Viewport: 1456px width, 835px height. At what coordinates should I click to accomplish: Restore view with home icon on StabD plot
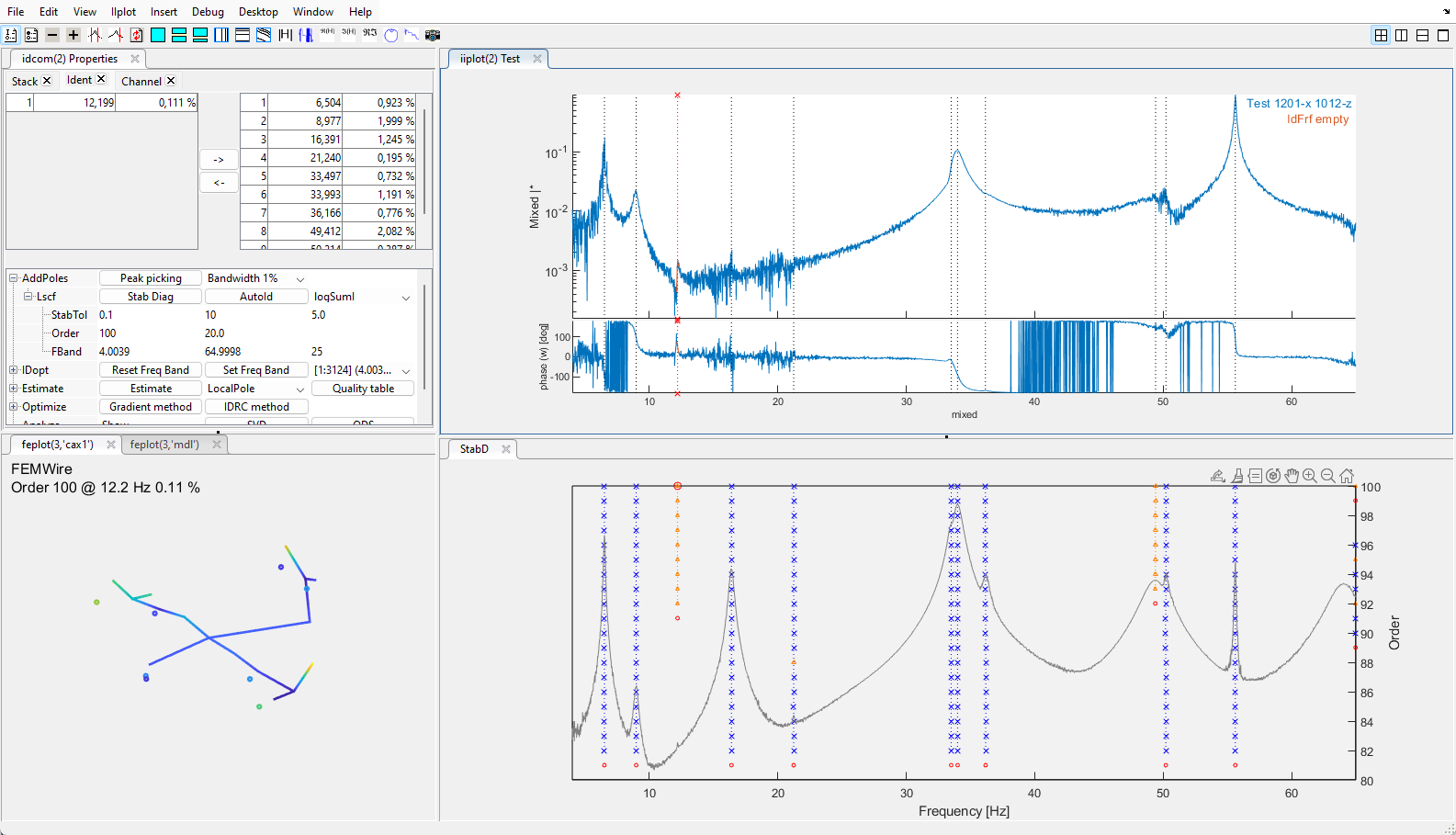tap(1347, 476)
